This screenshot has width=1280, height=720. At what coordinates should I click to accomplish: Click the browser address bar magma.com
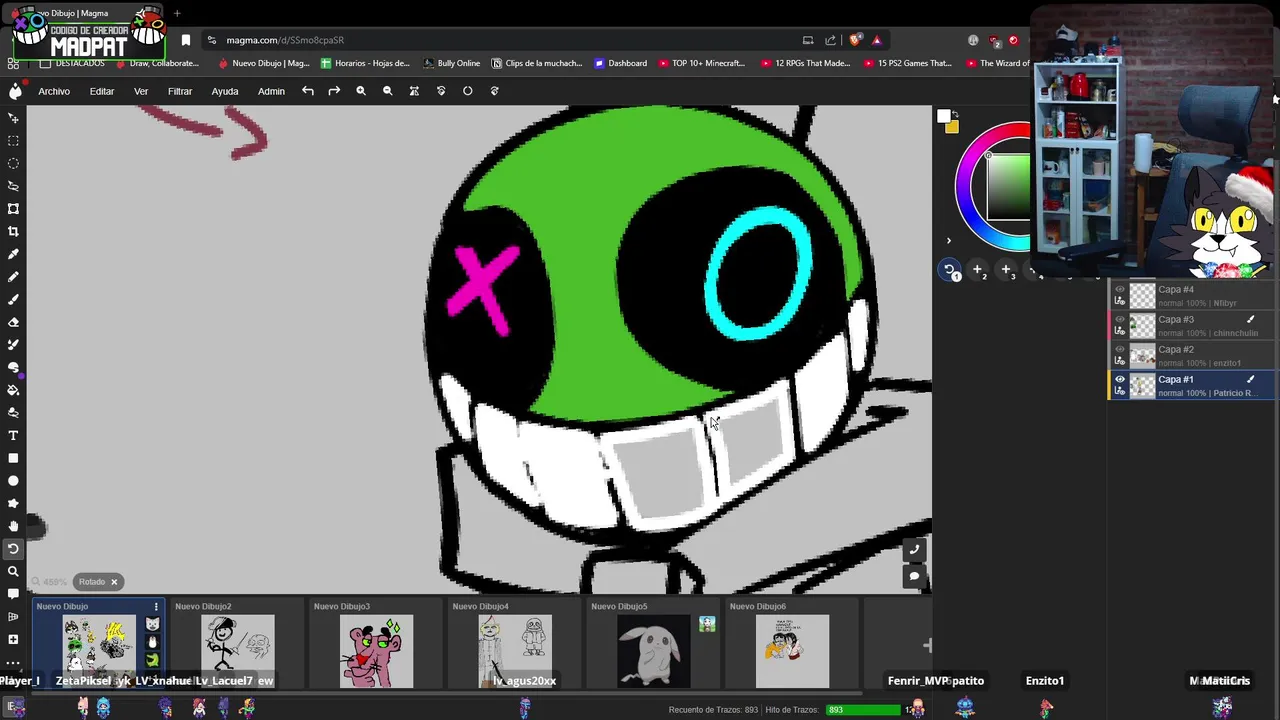[500, 40]
